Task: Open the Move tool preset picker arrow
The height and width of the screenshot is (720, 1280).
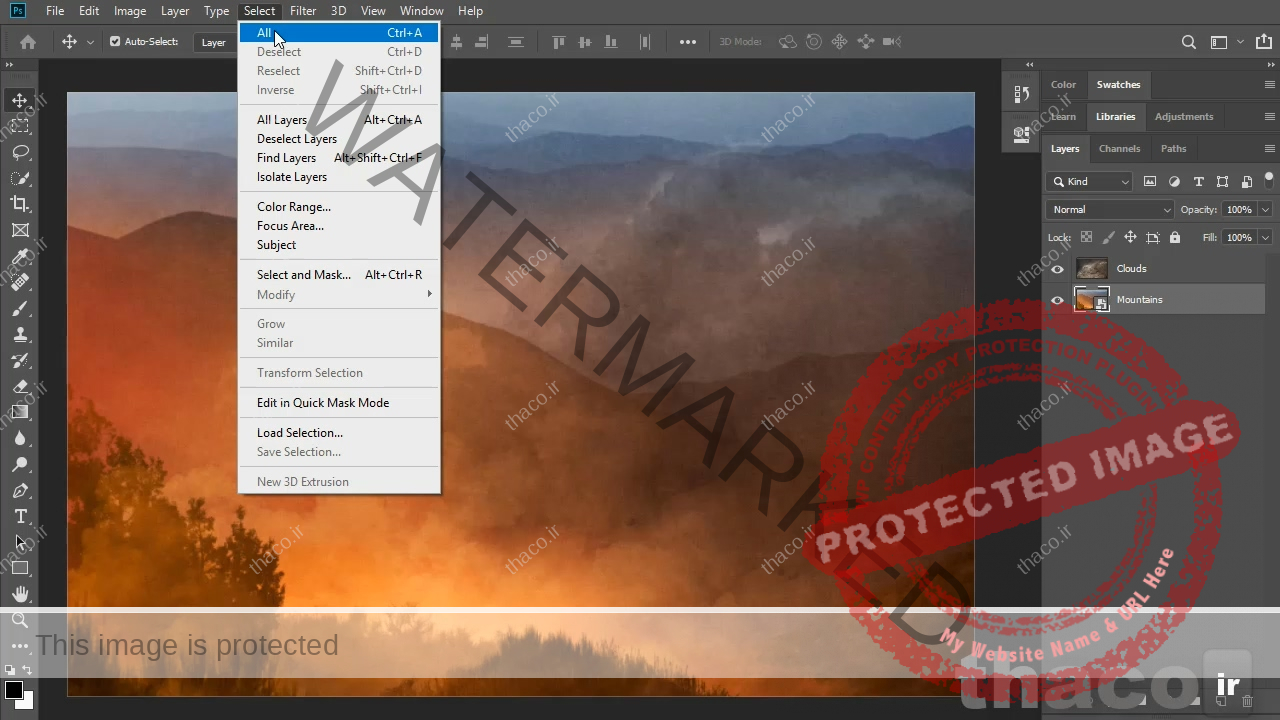Action: coord(90,42)
